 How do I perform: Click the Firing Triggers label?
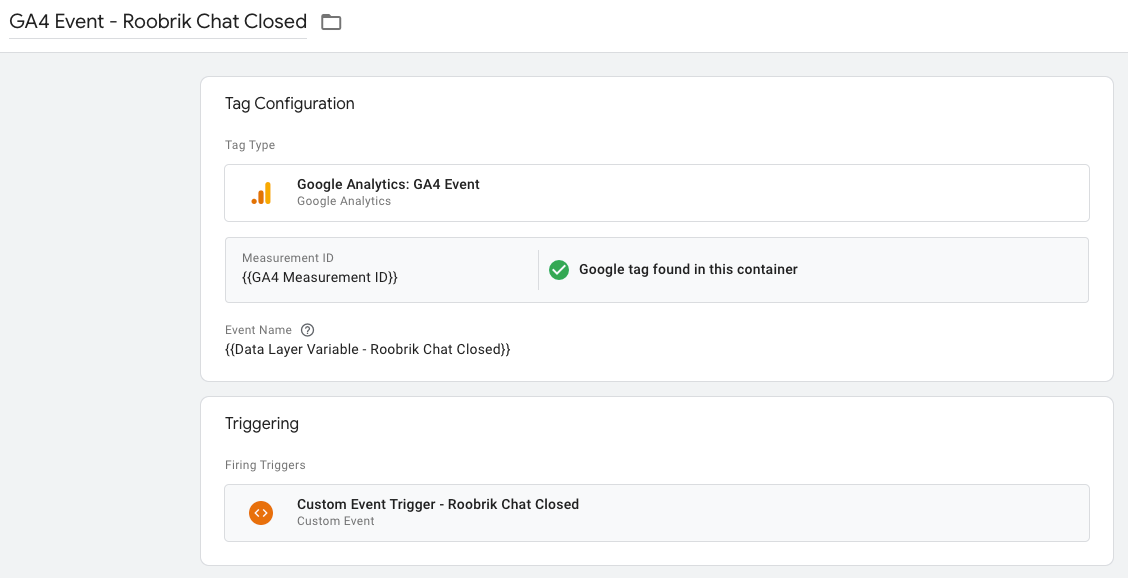[265, 465]
